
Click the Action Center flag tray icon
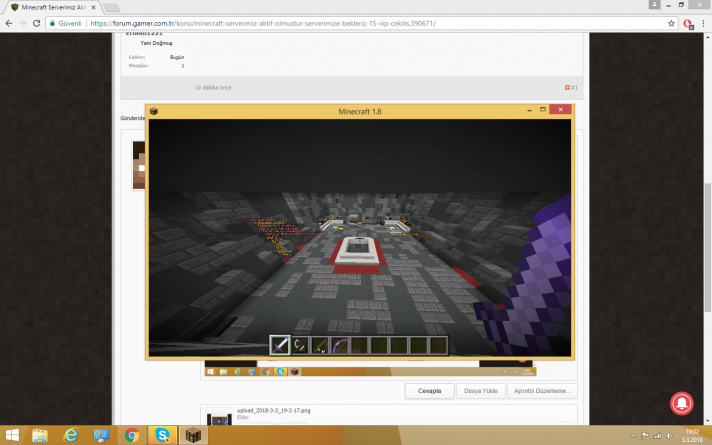(x=645, y=436)
